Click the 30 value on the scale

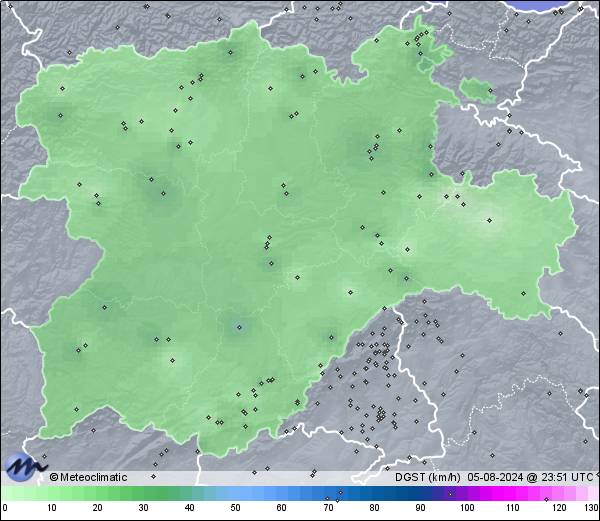[143, 508]
